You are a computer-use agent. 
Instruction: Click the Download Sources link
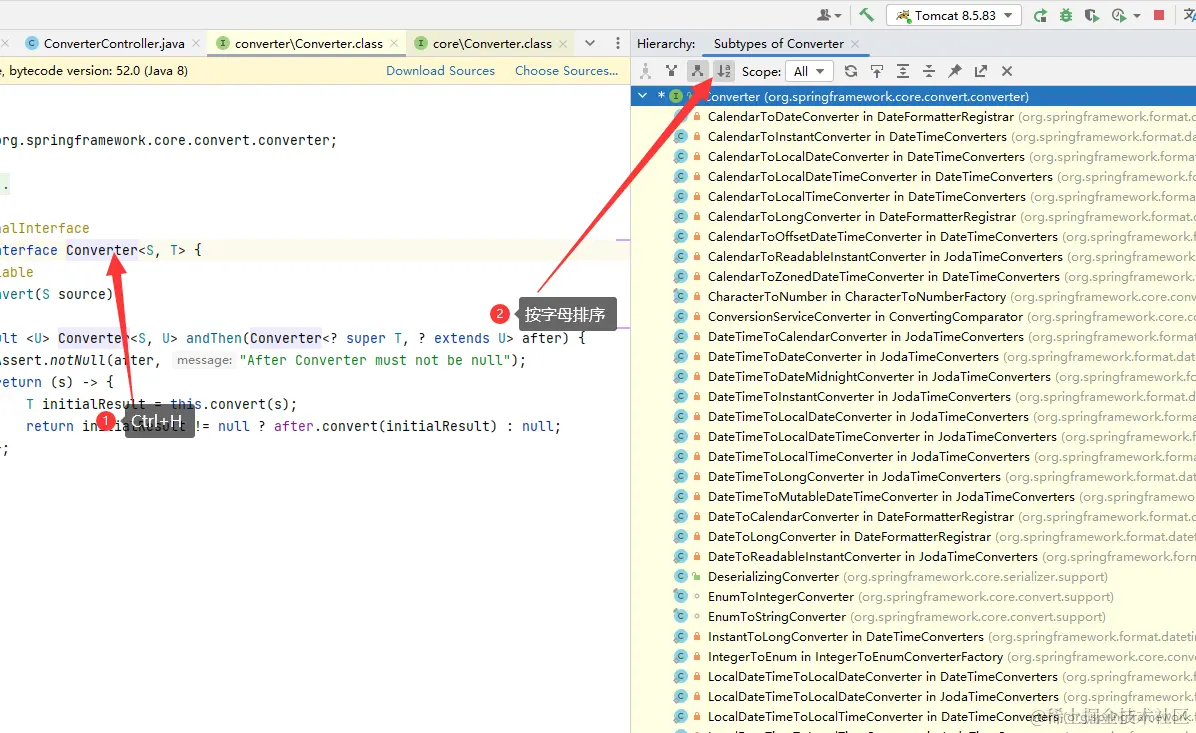(440, 71)
